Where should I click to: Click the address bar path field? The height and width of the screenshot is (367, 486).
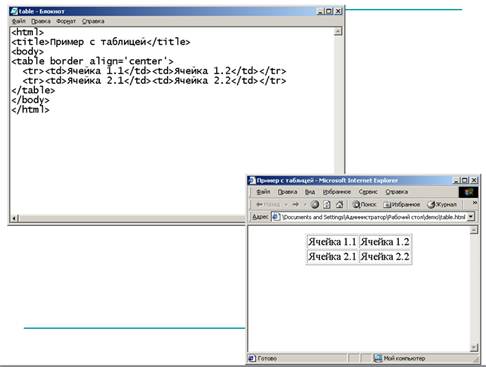373,217
